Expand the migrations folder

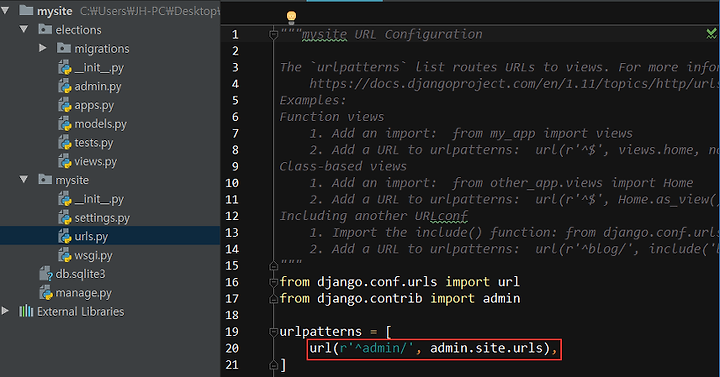point(43,48)
